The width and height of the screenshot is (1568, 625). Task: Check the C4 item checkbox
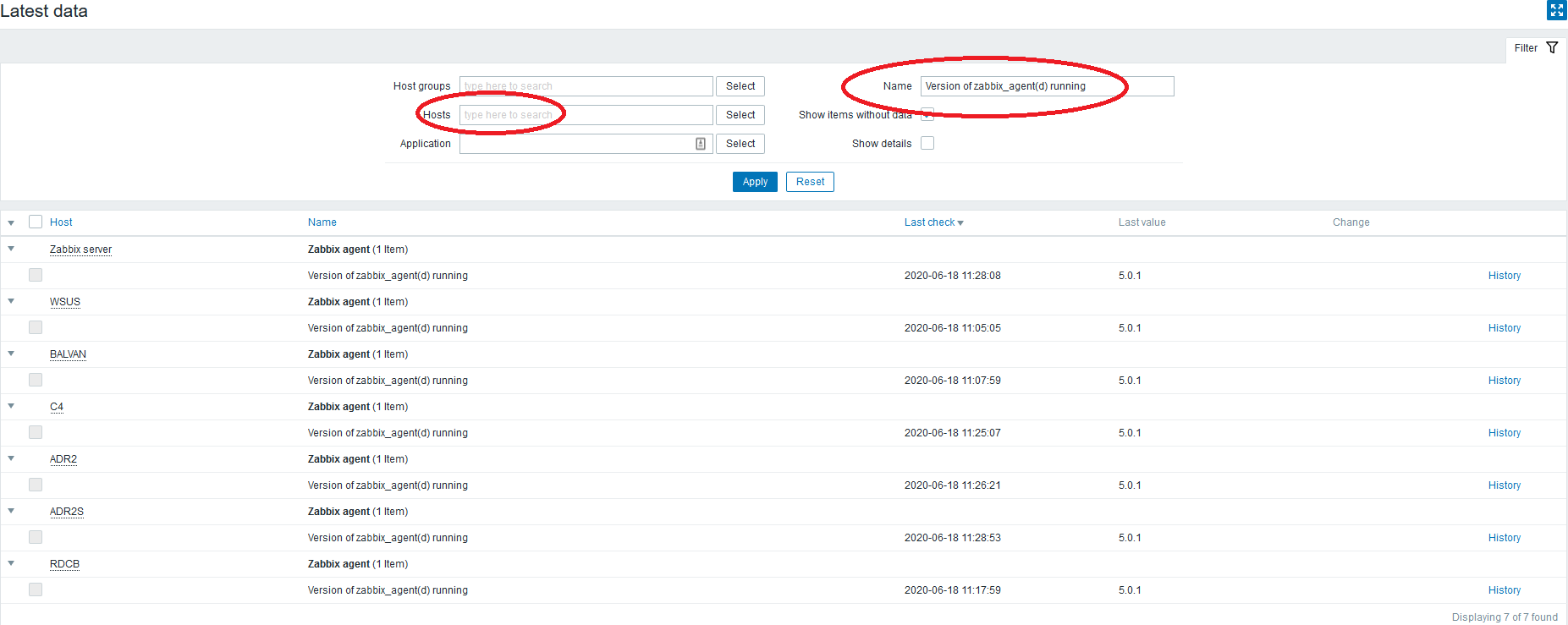(x=36, y=432)
